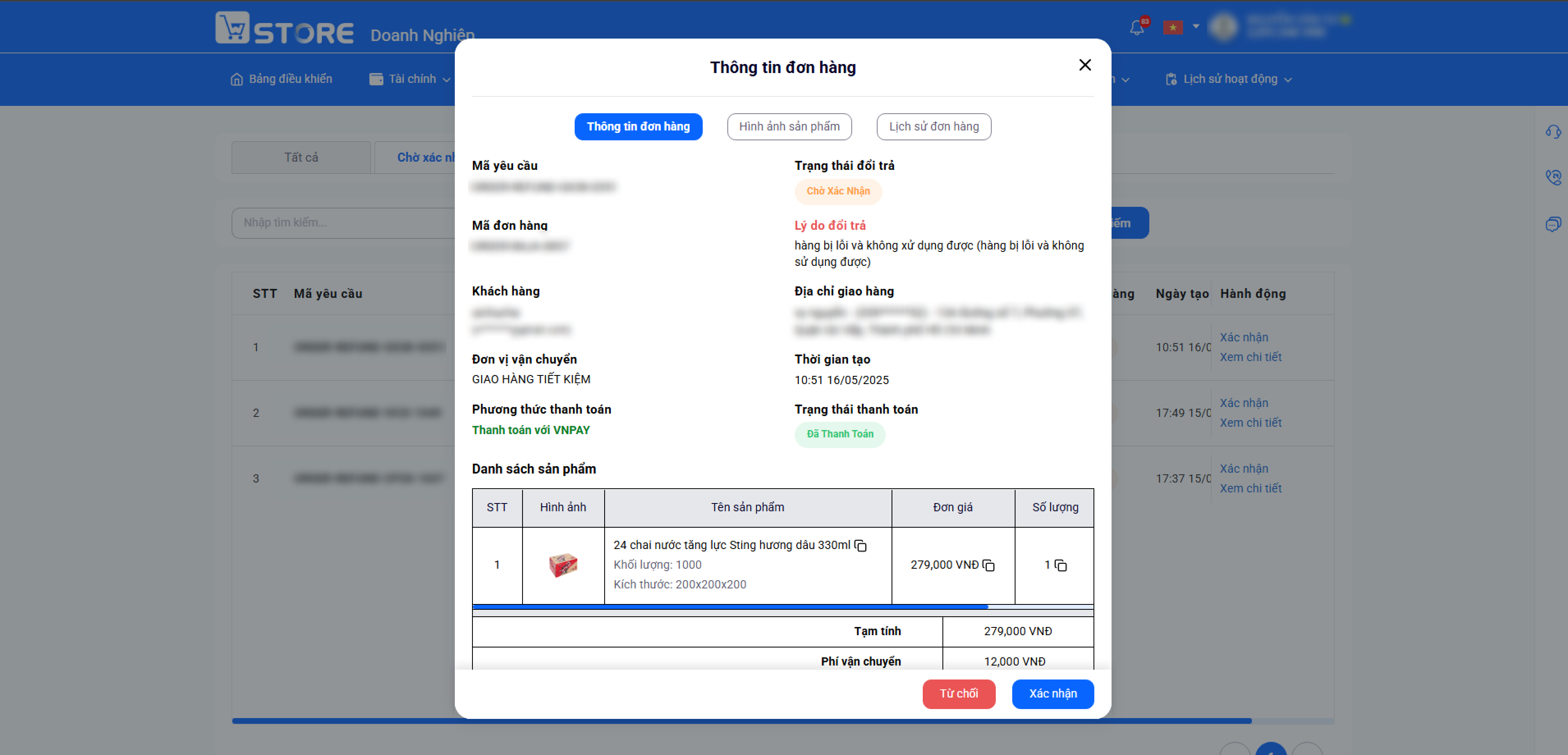The height and width of the screenshot is (755, 1568).
Task: Close the order information dialog
Action: click(x=1085, y=65)
